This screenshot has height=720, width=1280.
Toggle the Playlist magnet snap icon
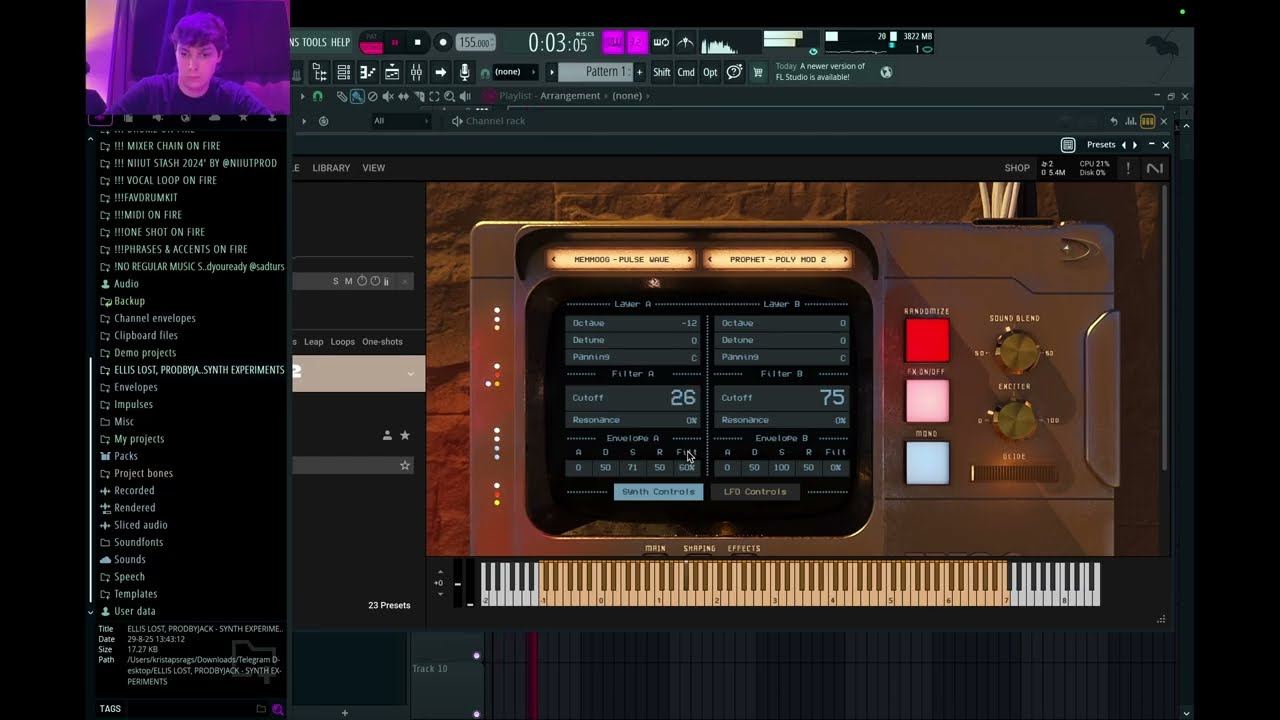(317, 96)
